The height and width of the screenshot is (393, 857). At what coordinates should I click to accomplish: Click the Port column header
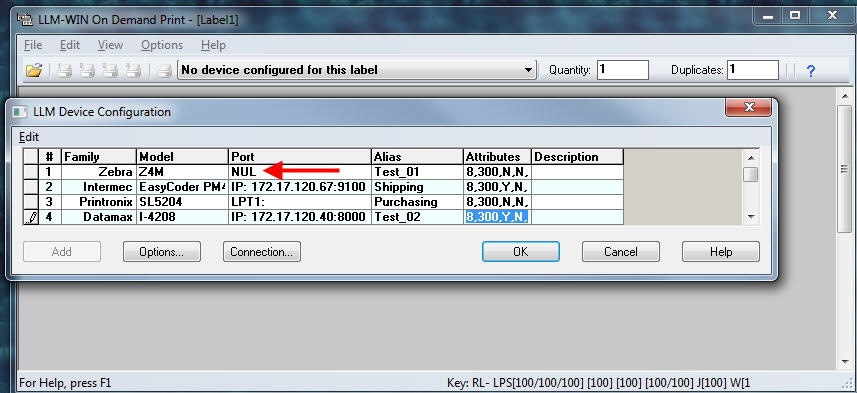click(x=300, y=157)
